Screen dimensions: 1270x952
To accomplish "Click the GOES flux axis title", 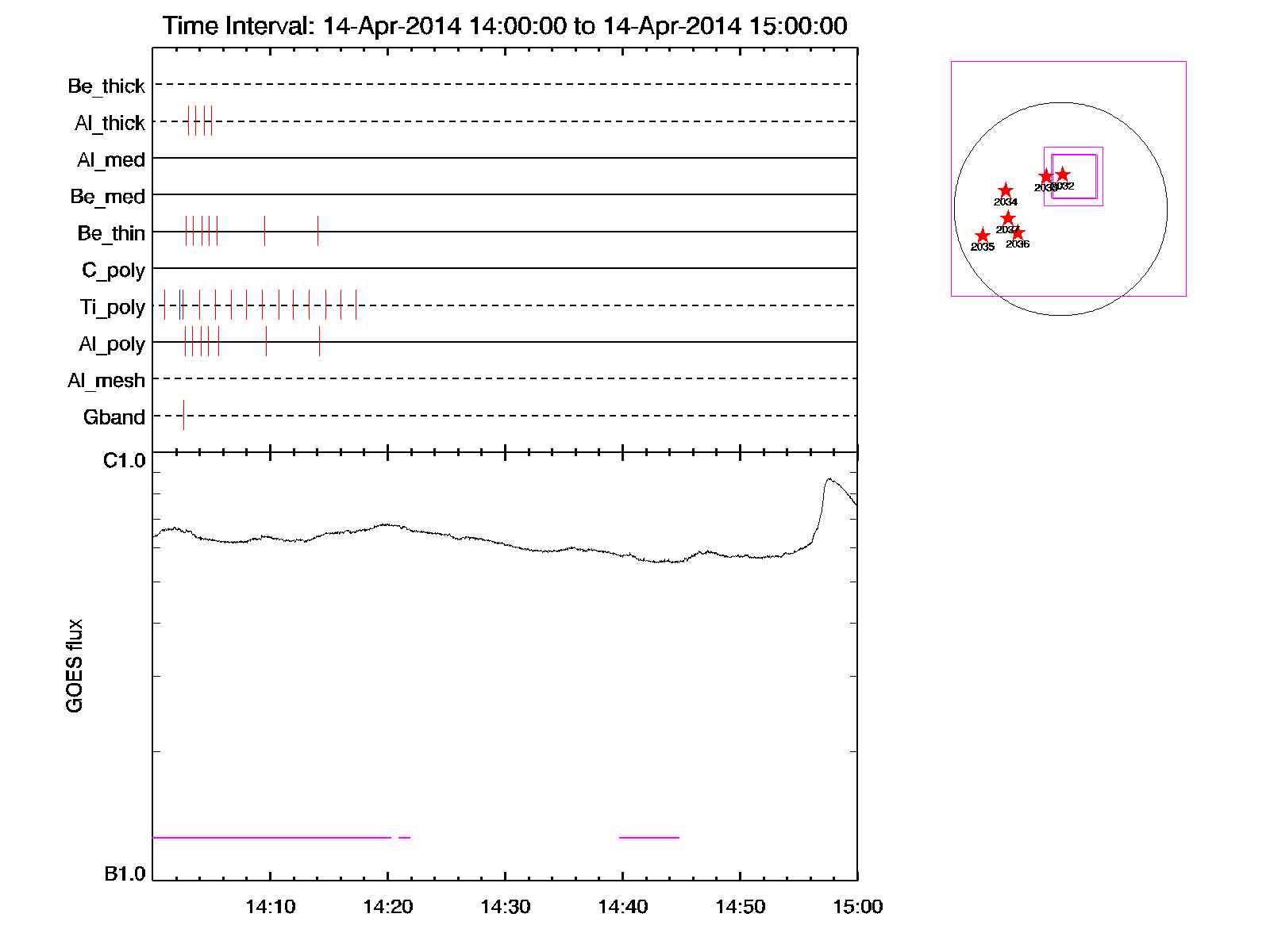I will click(75, 666).
